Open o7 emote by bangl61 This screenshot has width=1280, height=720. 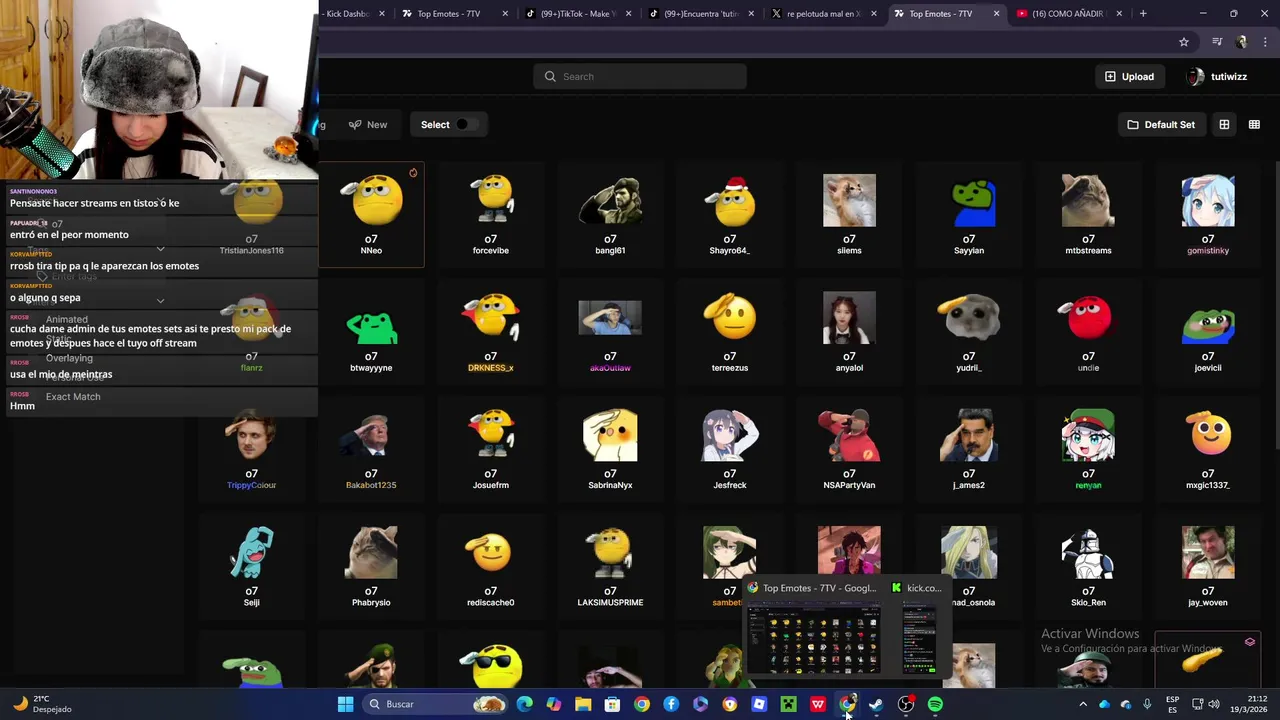pyautogui.click(x=610, y=215)
